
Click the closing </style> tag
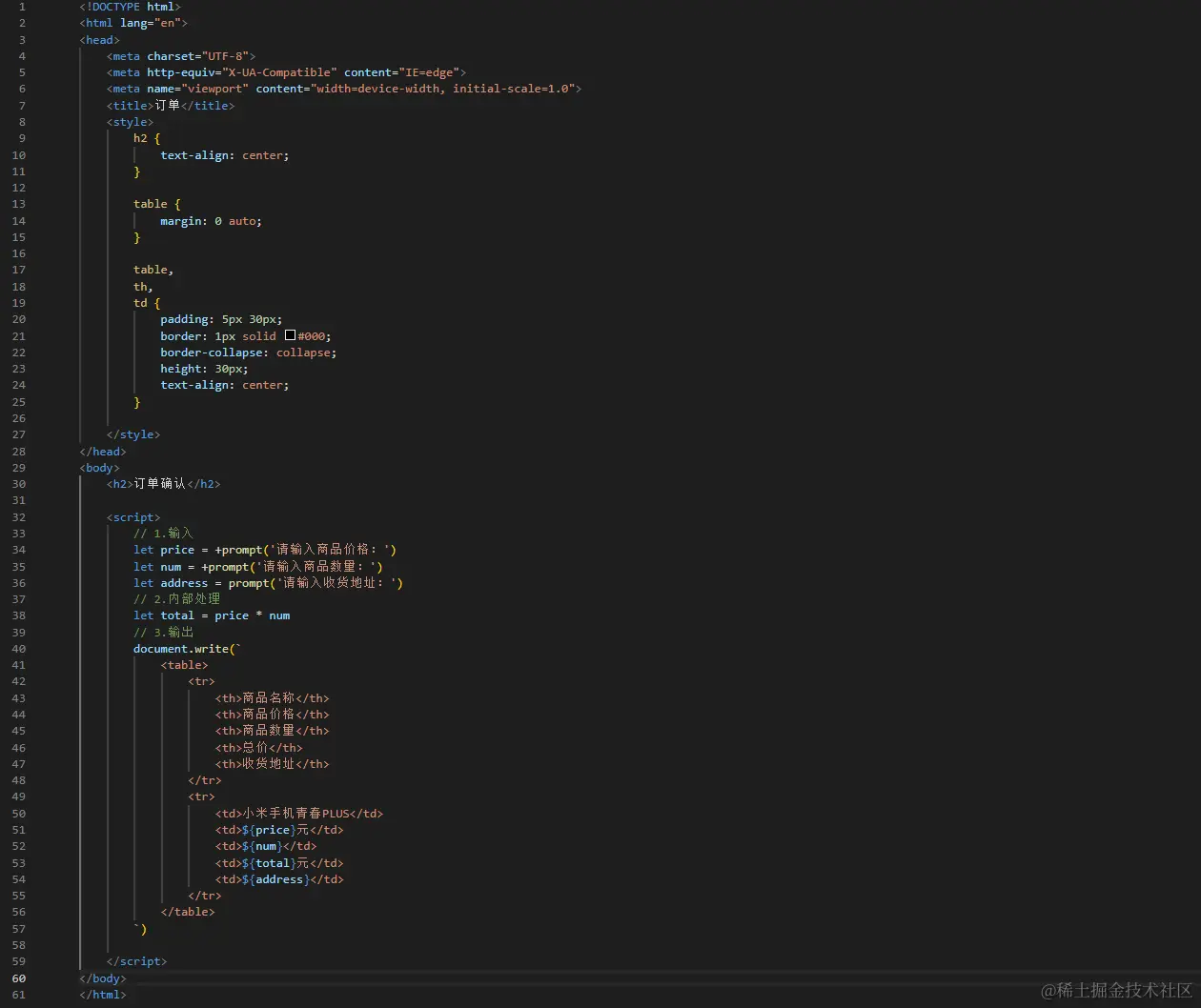click(x=133, y=434)
